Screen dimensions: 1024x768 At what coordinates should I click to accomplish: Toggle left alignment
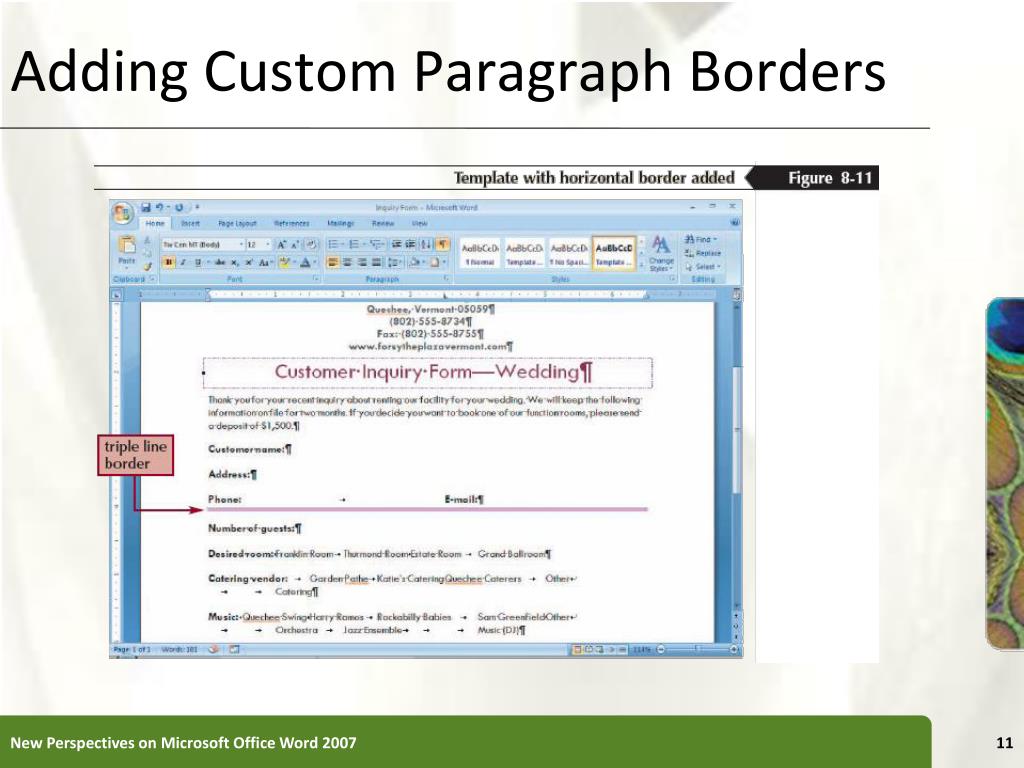tap(332, 262)
